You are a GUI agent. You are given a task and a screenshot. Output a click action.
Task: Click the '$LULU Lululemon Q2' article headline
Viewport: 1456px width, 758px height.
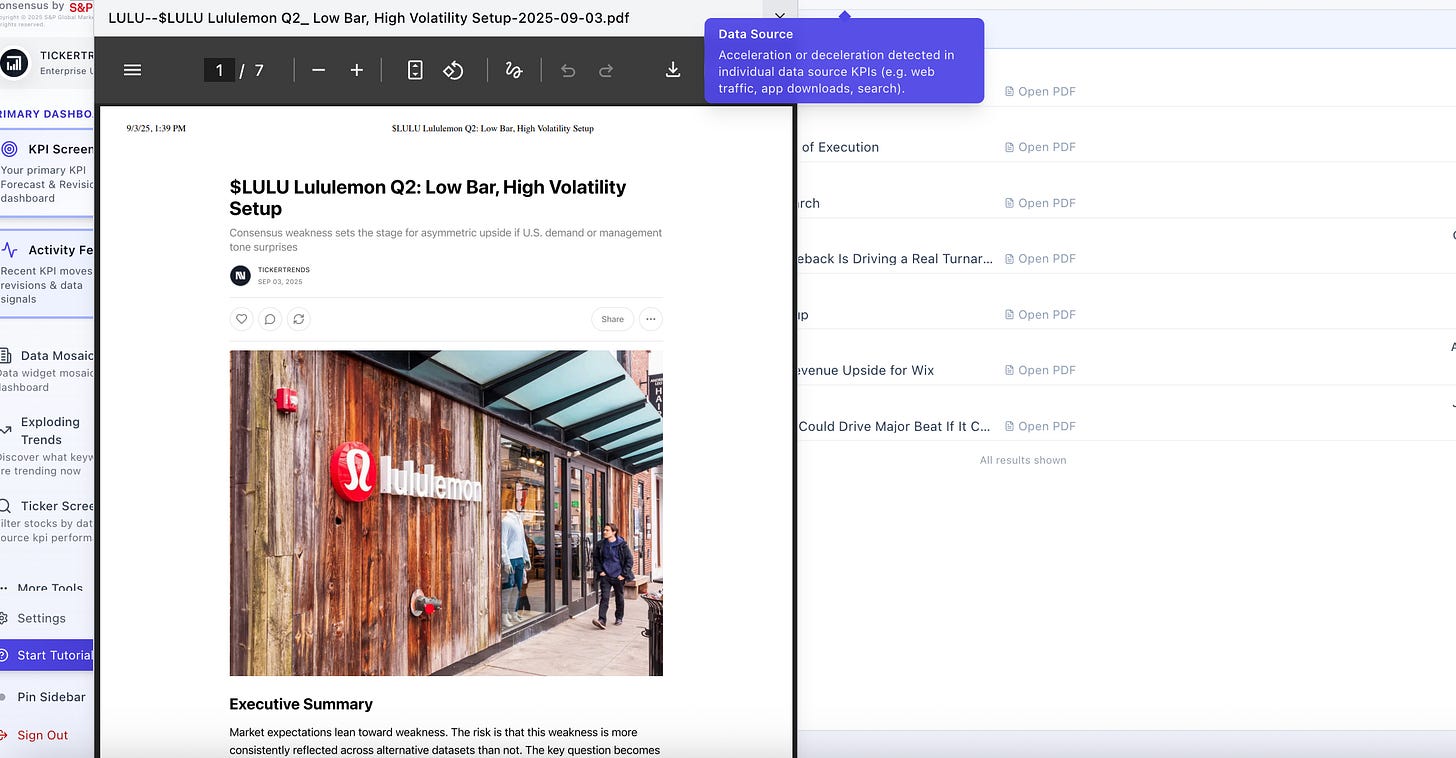coord(428,197)
